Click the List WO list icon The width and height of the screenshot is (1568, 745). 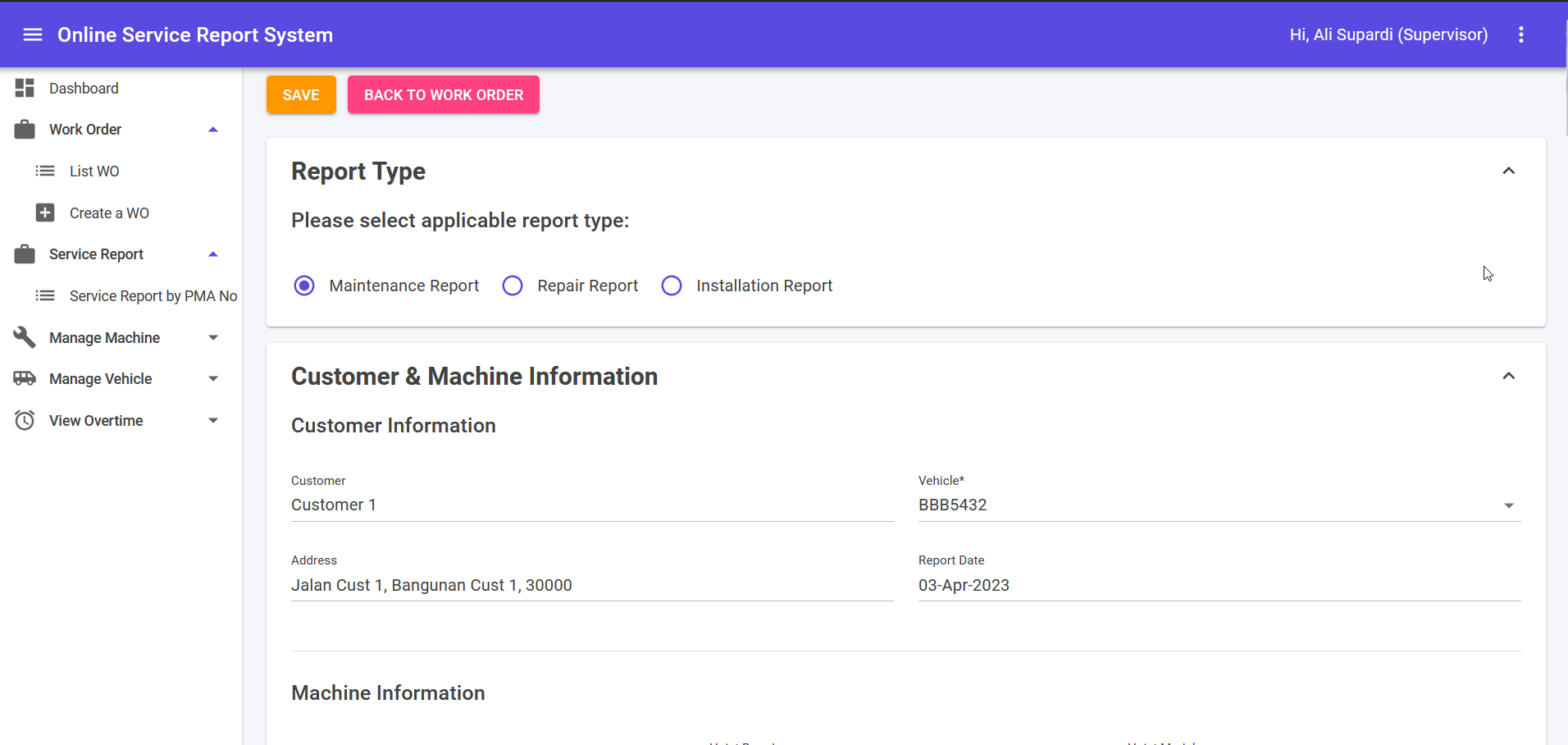click(x=45, y=171)
